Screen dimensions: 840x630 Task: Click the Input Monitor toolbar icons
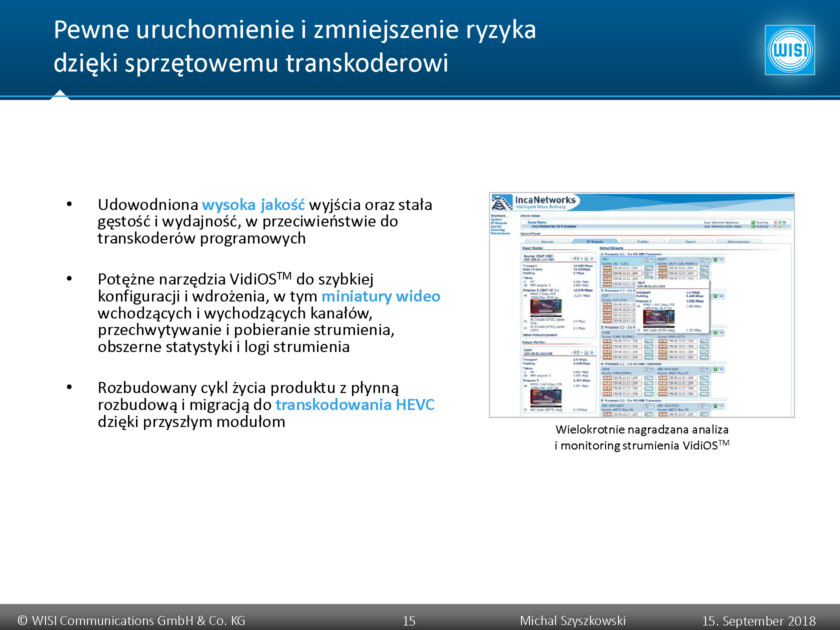578,258
